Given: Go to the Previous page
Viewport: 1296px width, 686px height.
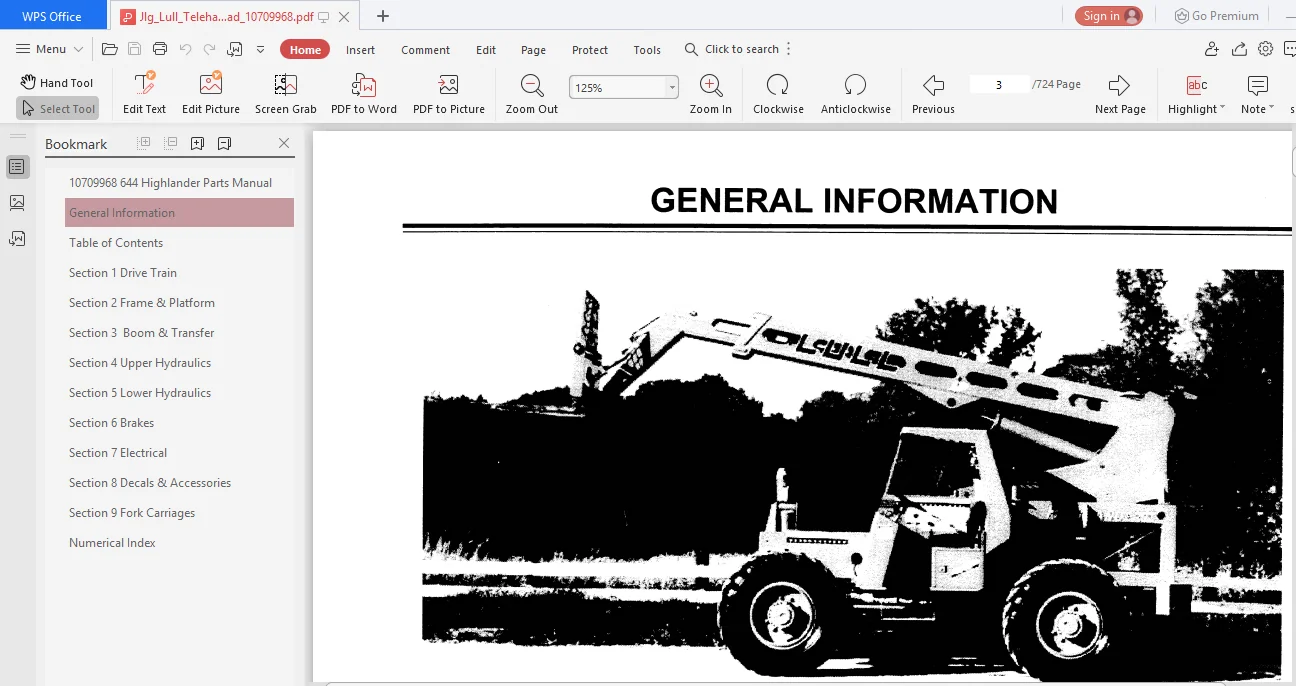Looking at the screenshot, I should tap(933, 94).
